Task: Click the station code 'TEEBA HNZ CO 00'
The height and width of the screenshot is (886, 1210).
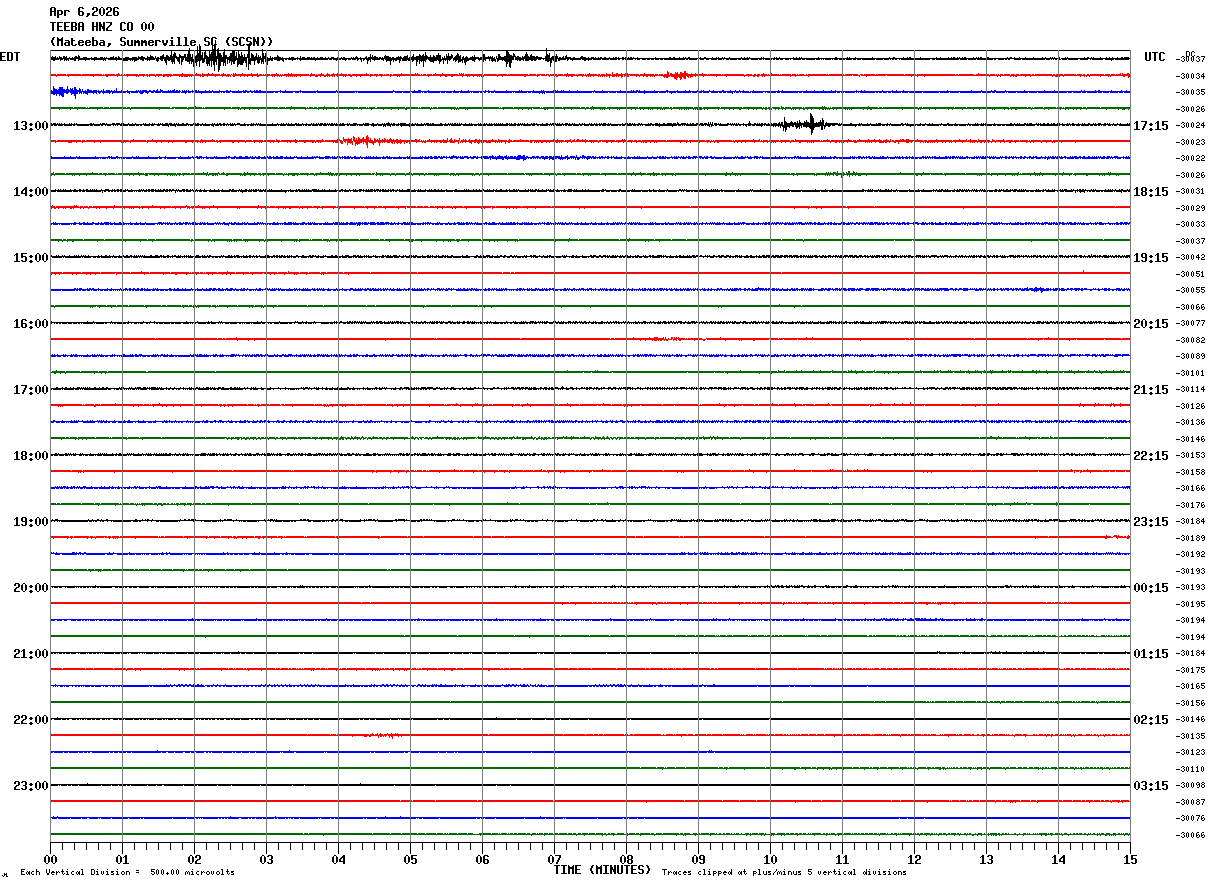Action: point(102,27)
